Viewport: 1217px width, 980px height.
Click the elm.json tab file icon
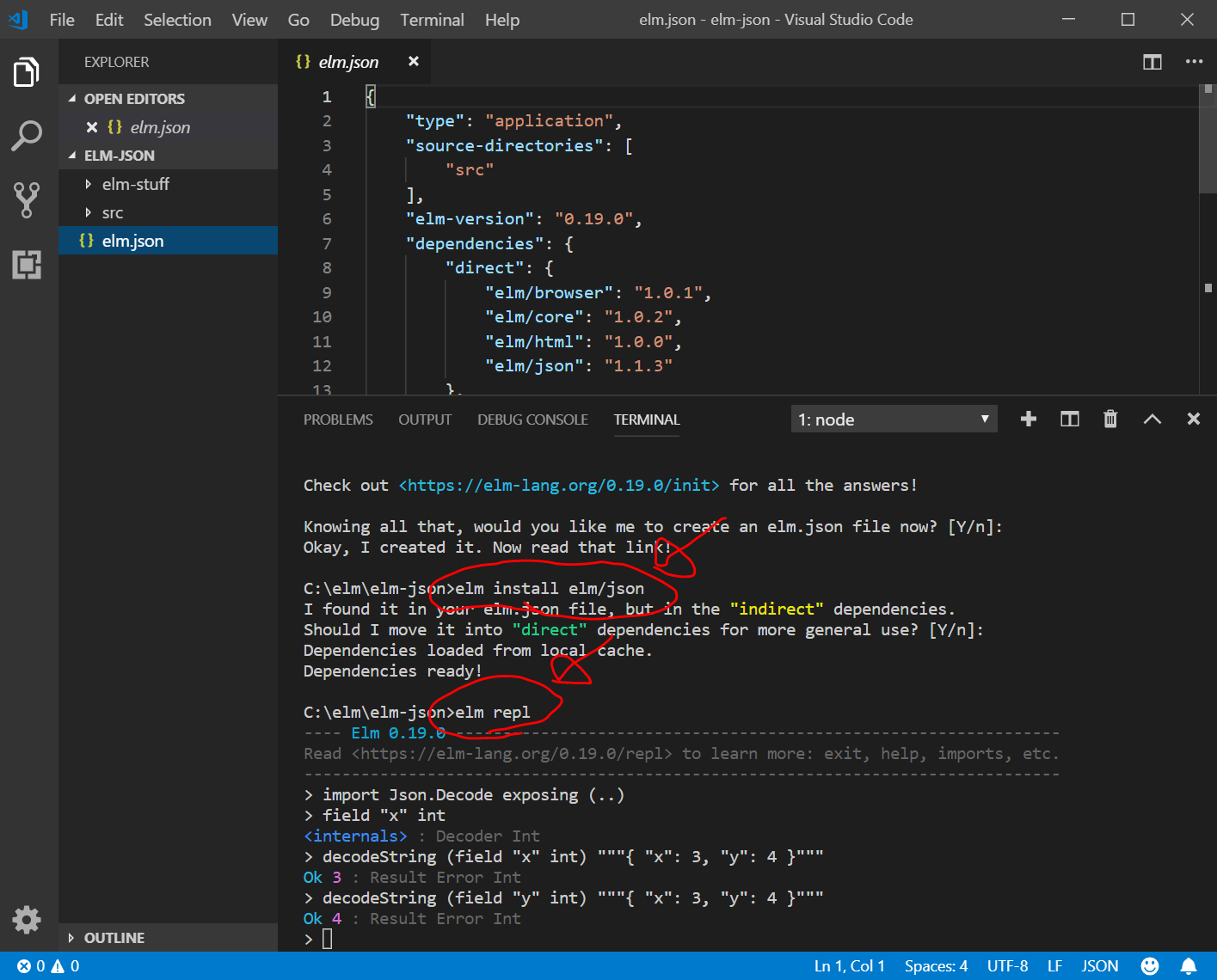303,62
